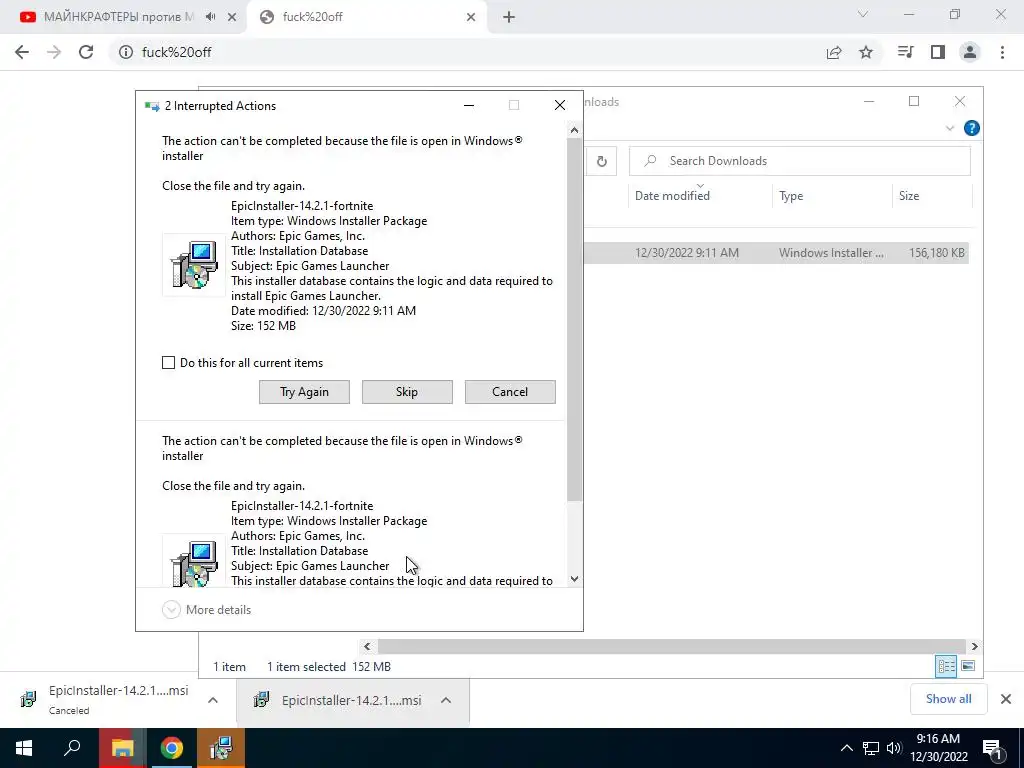The image size is (1024, 768).
Task: Click the Windows Installer type cell
Action: coord(831,253)
